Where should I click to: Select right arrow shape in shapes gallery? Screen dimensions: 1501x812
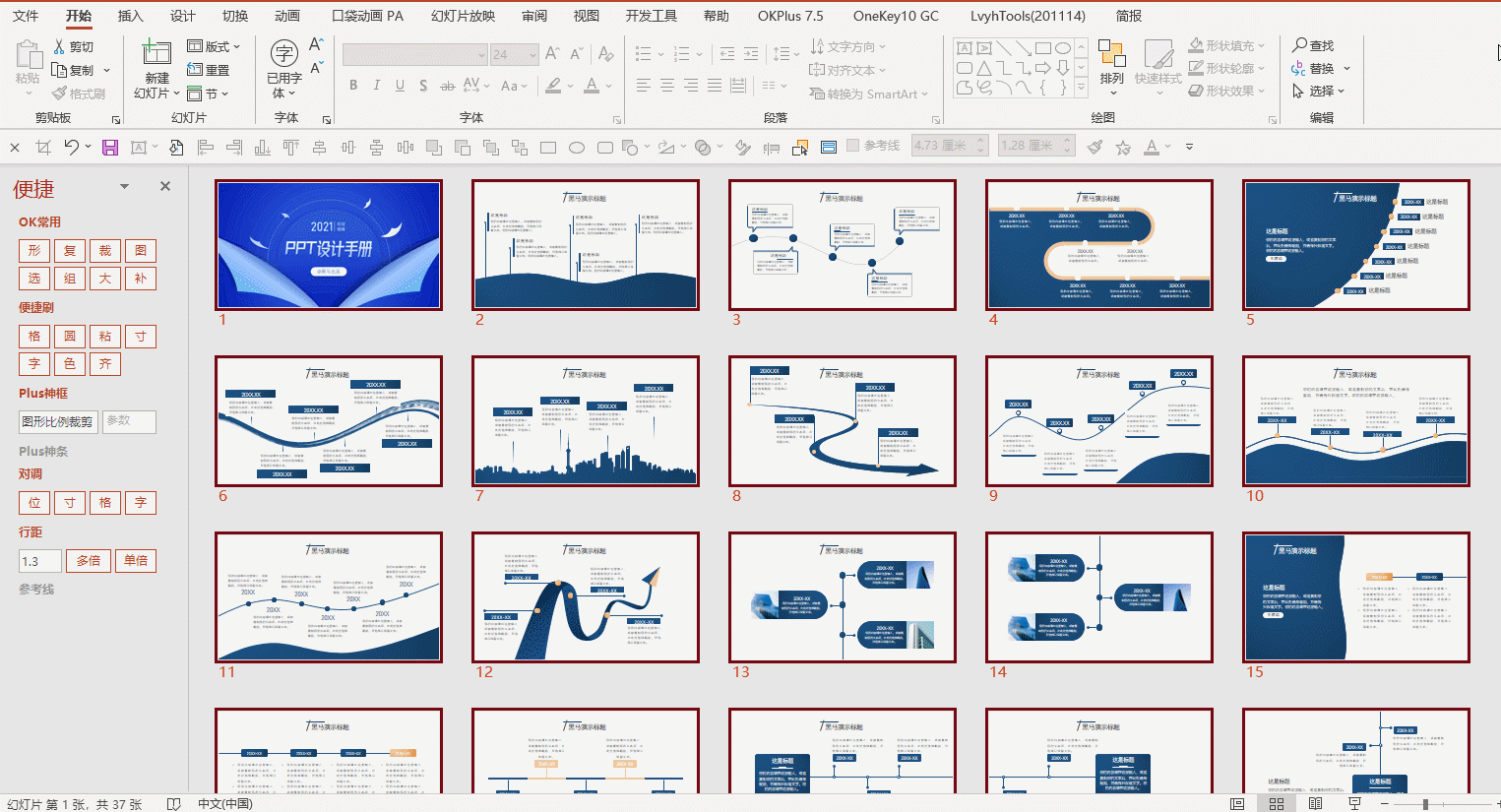pos(1043,68)
